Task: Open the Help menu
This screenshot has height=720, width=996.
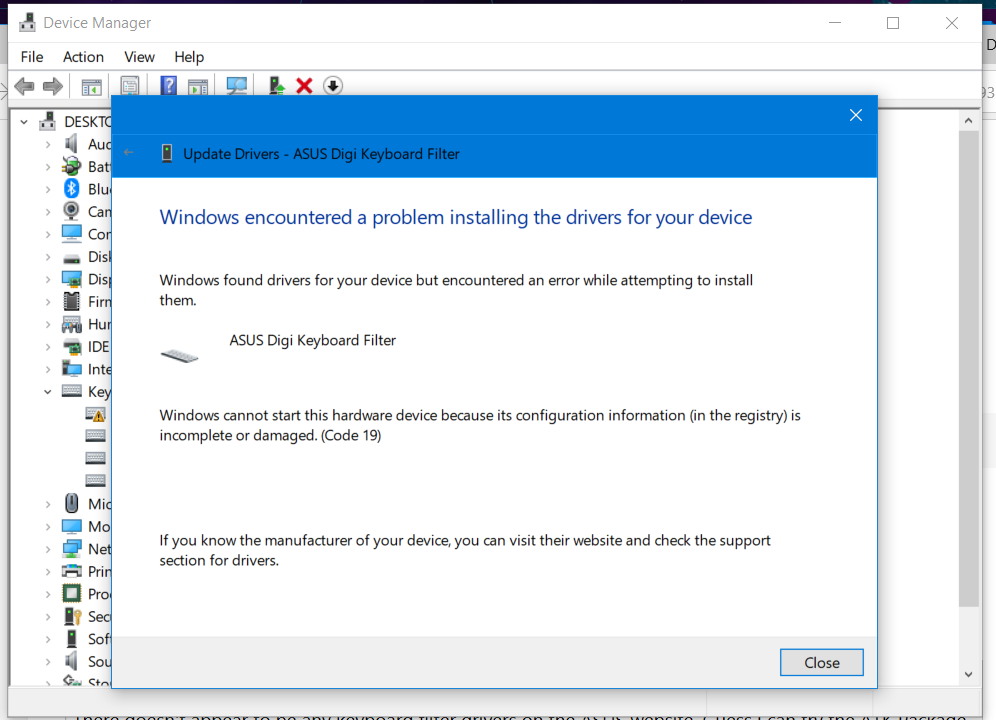Action: click(x=189, y=57)
